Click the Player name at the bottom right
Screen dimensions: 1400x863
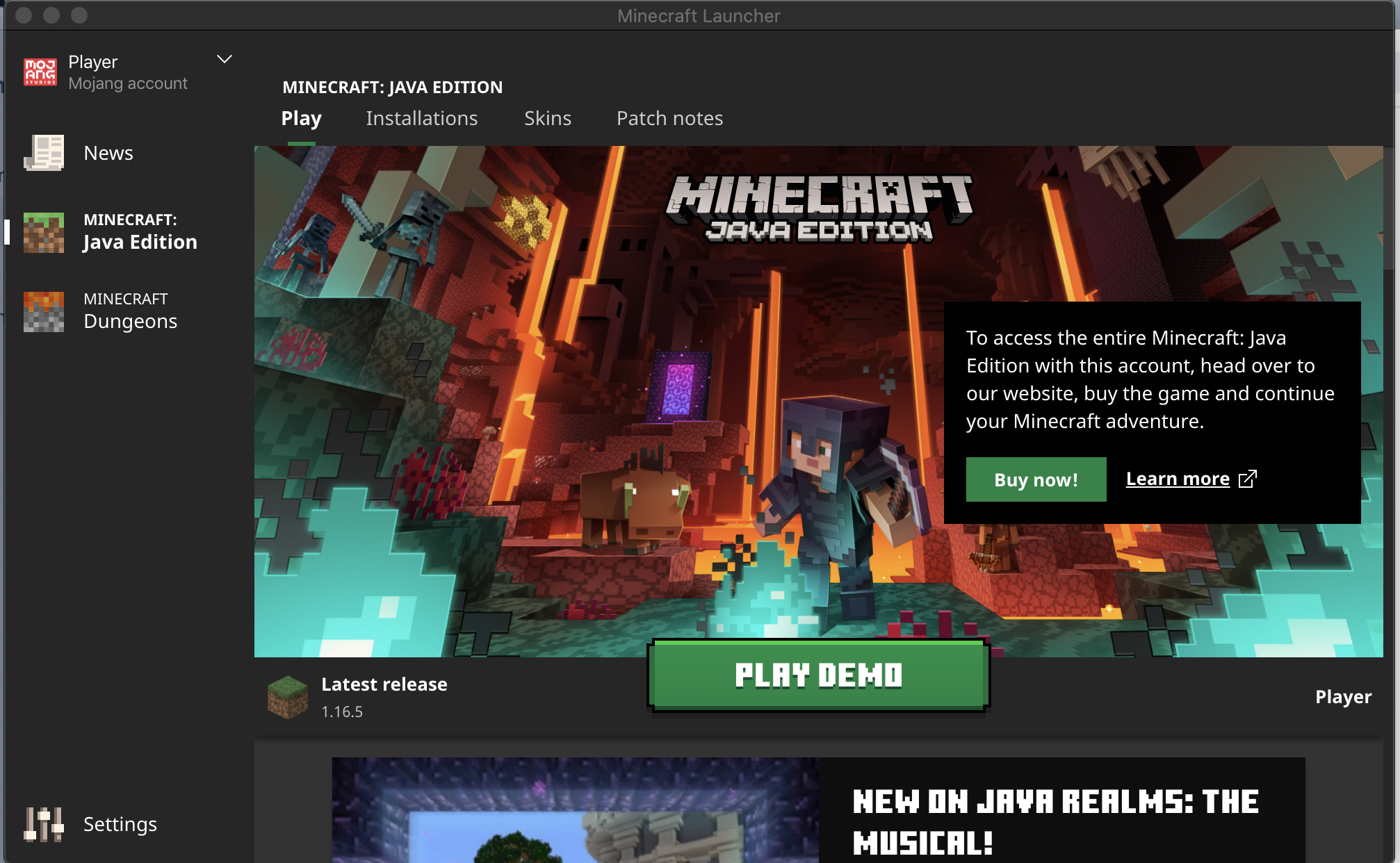click(1343, 697)
